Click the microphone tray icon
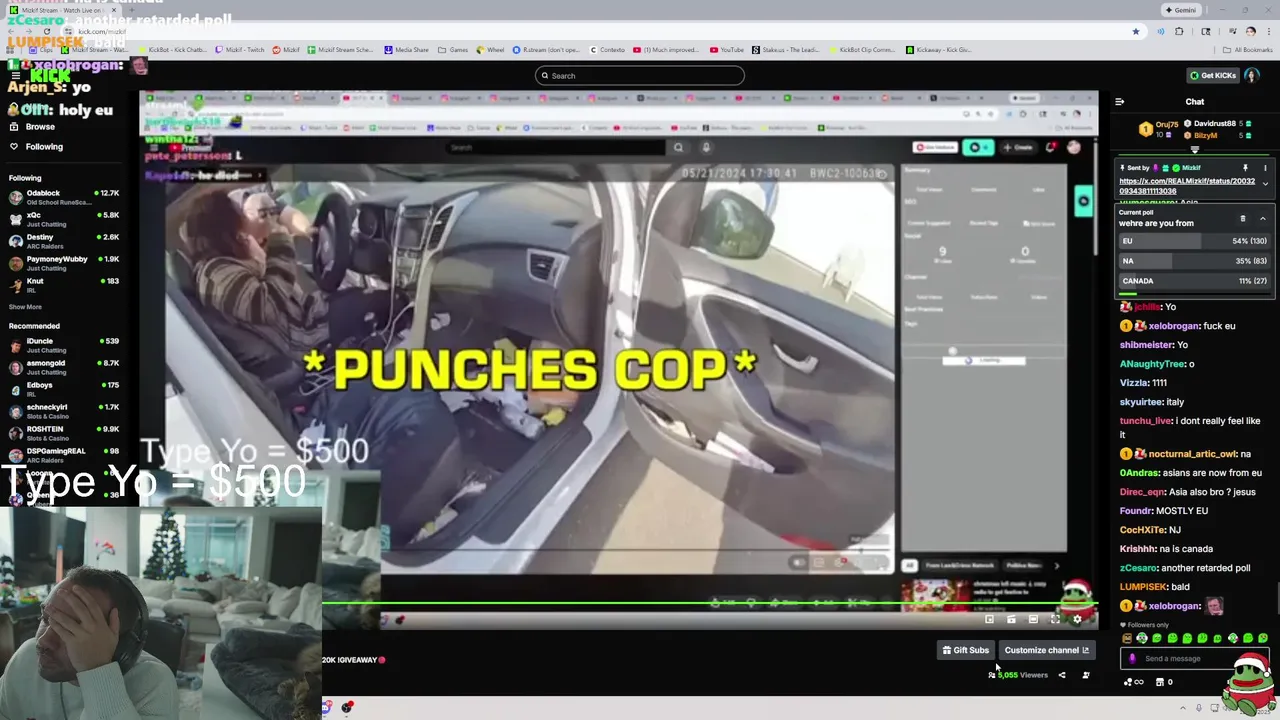This screenshot has width=1280, height=720. click(1199, 708)
